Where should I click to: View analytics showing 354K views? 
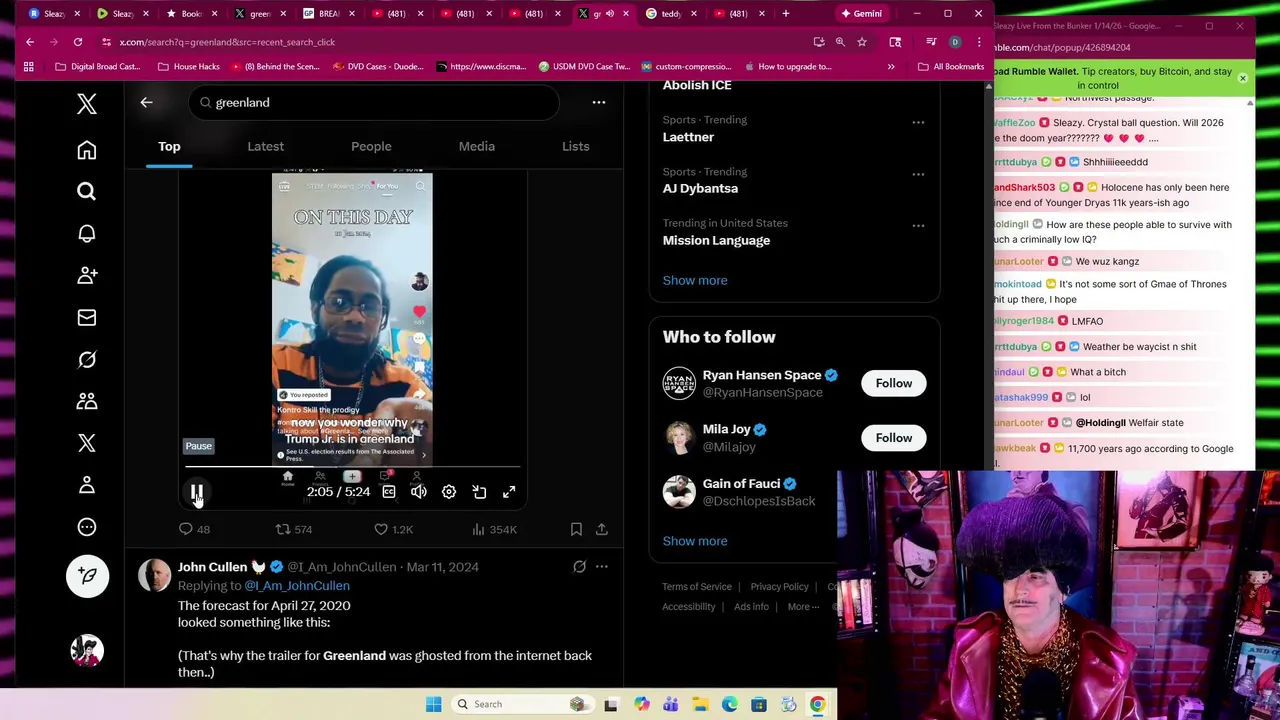pos(494,529)
